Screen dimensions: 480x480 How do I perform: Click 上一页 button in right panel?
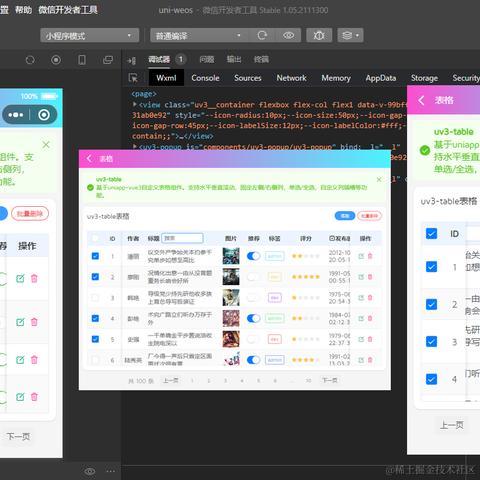[452, 425]
